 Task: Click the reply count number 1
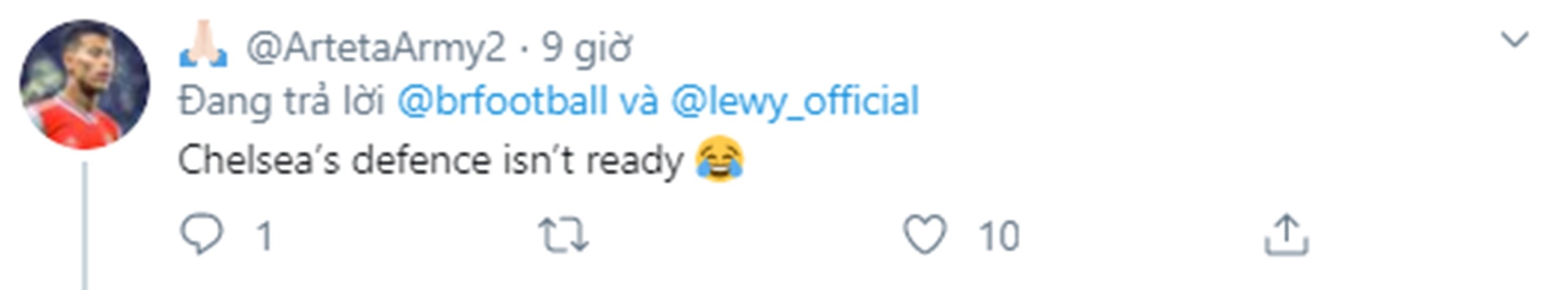(x=265, y=237)
